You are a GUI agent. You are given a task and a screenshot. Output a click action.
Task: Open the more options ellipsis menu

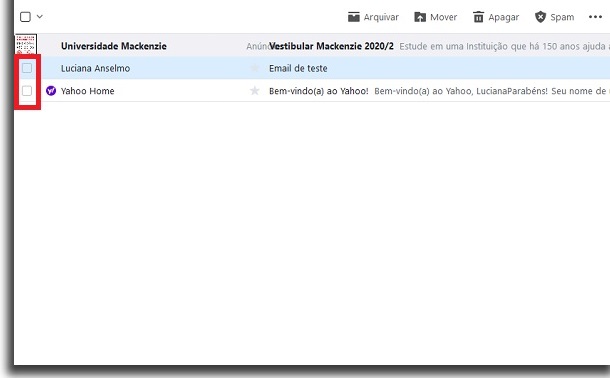595,17
